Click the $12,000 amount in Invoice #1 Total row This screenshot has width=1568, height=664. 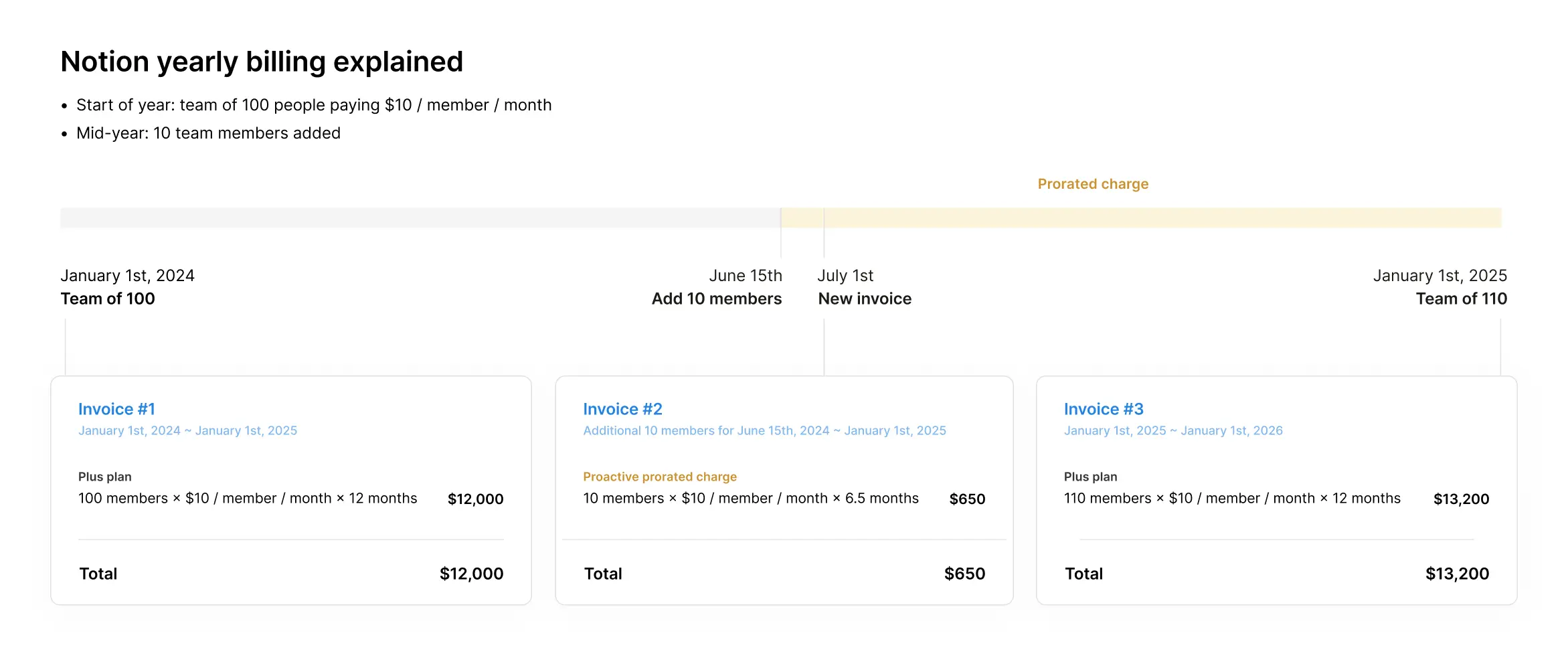pyautogui.click(x=471, y=574)
